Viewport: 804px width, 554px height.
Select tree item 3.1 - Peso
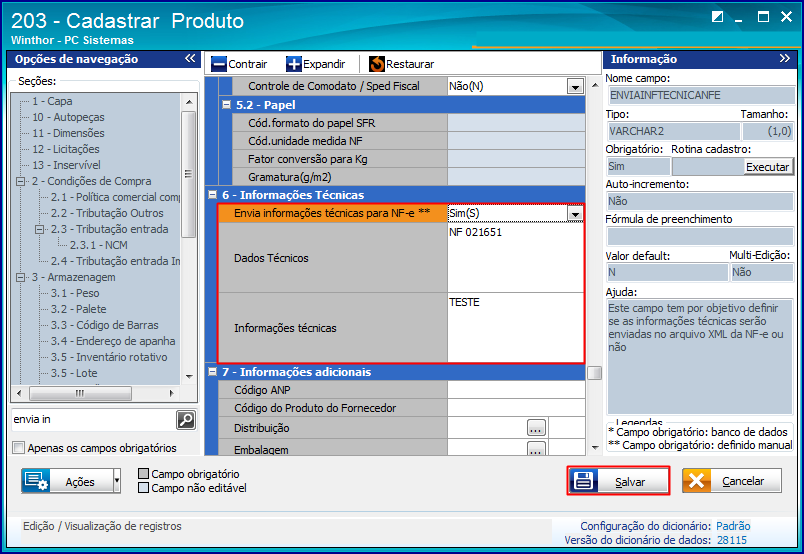pyautogui.click(x=75, y=293)
